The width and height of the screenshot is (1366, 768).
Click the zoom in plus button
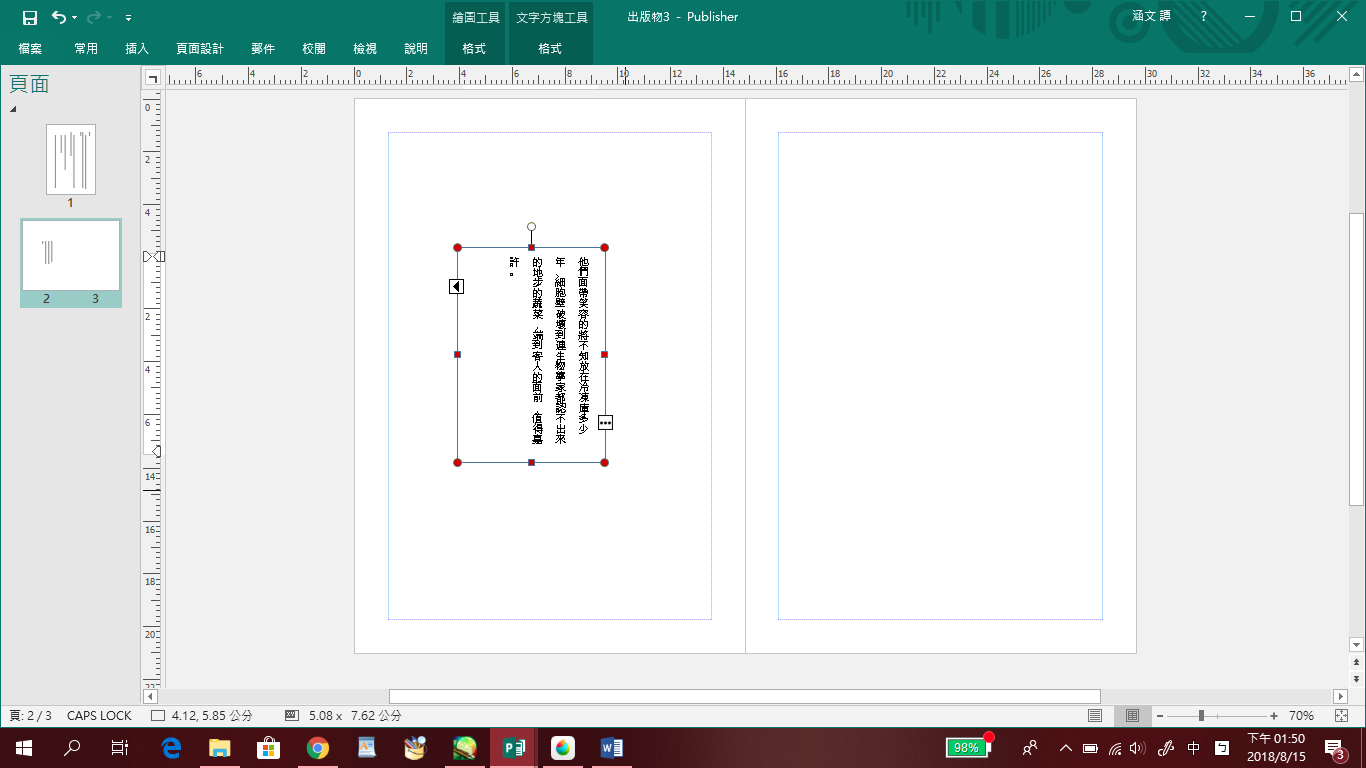click(x=1274, y=716)
